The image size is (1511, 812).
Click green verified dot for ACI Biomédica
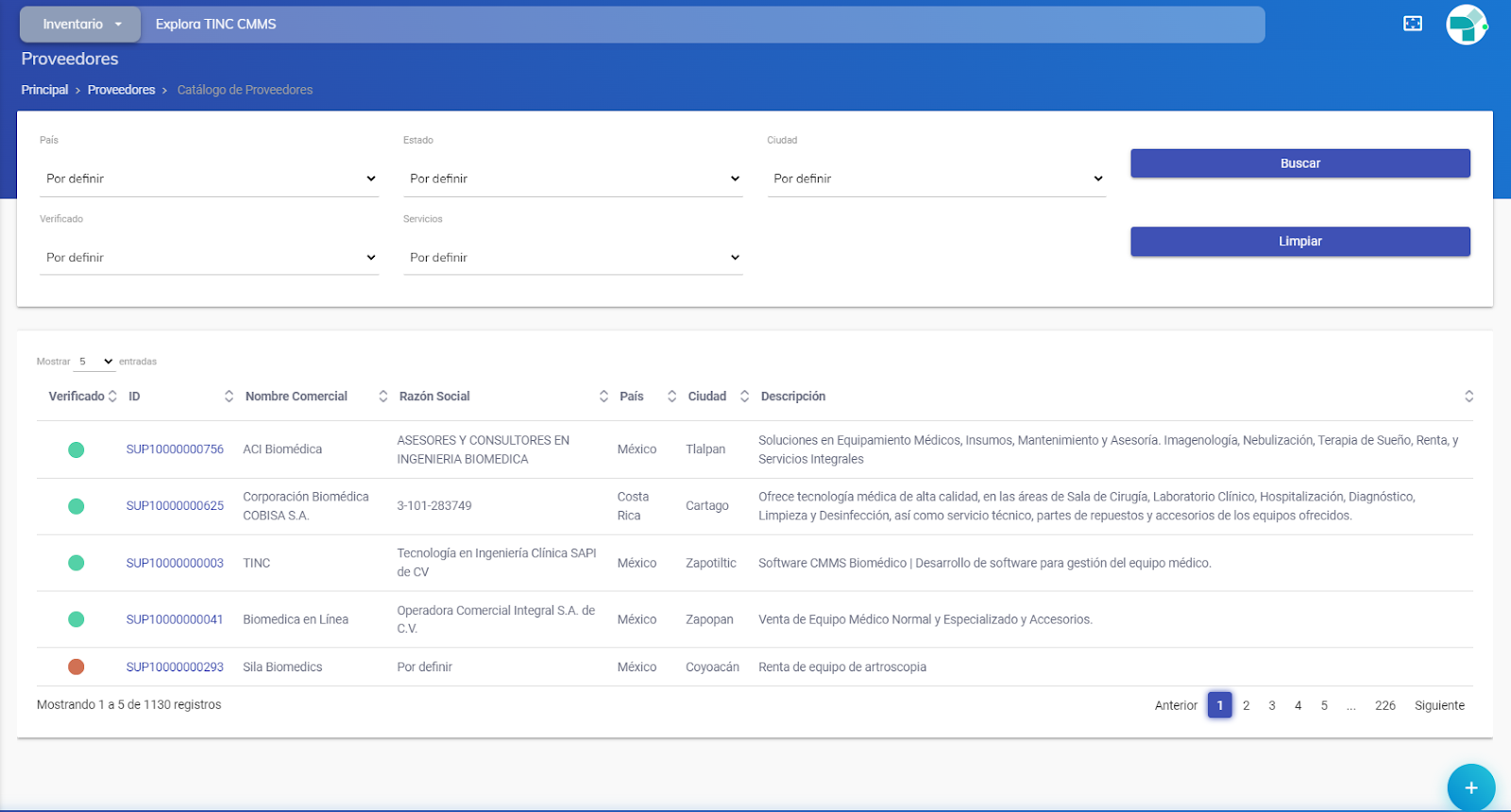[76, 449]
